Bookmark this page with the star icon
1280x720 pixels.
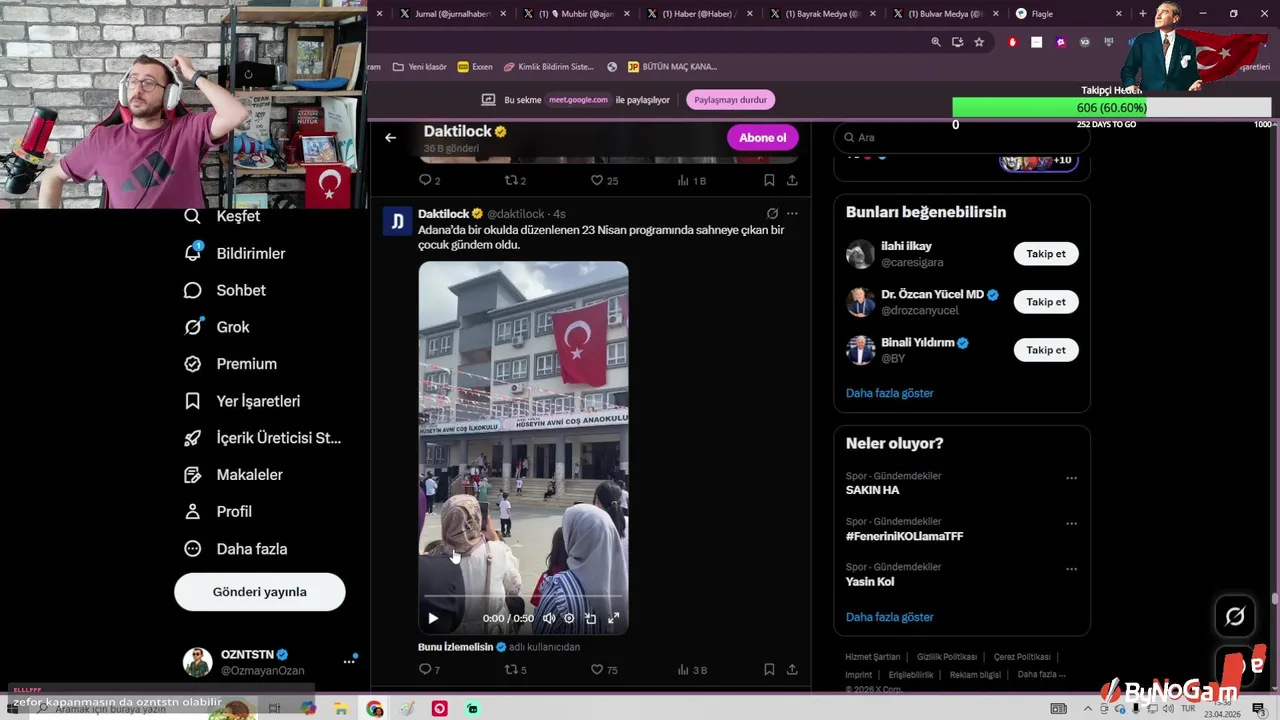979,42
